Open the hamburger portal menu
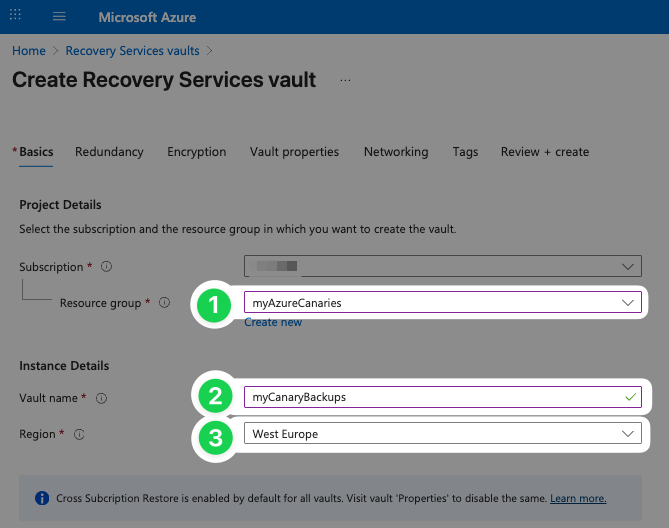 (59, 17)
